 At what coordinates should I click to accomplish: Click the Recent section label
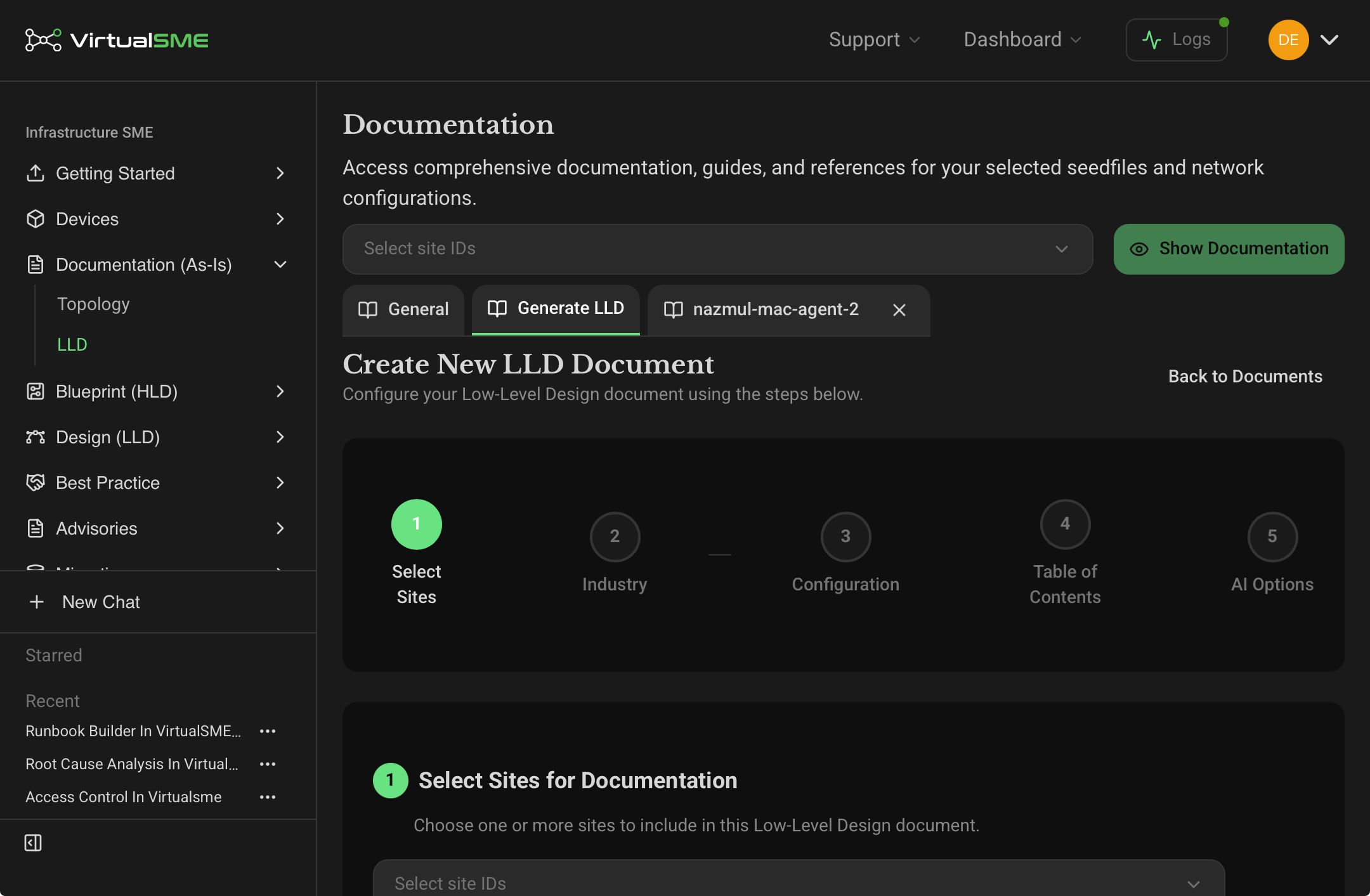pos(53,701)
